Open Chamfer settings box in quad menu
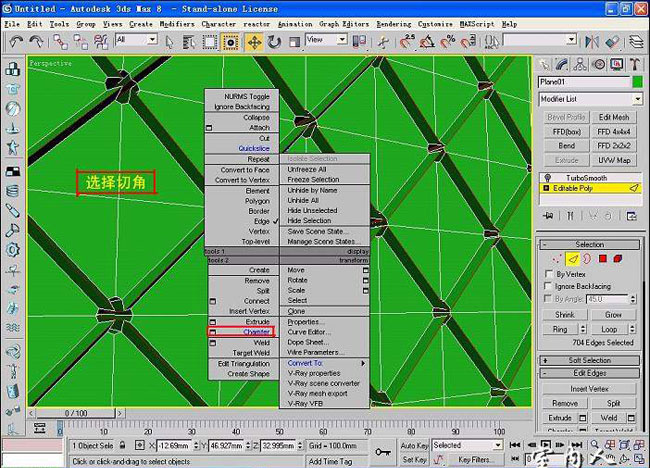This screenshot has width=650, height=468. [x=213, y=332]
